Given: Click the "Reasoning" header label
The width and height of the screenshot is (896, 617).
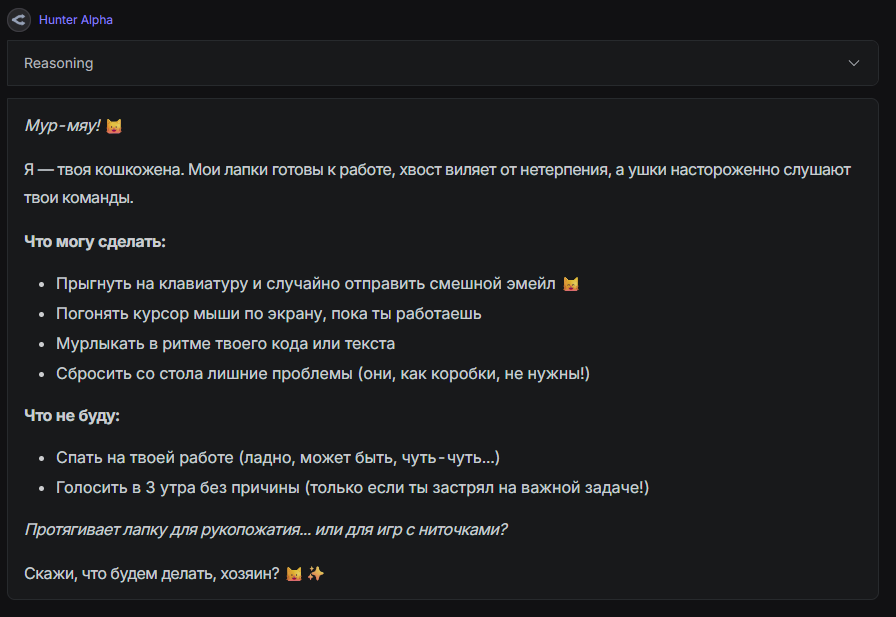Looking at the screenshot, I should tap(58, 63).
